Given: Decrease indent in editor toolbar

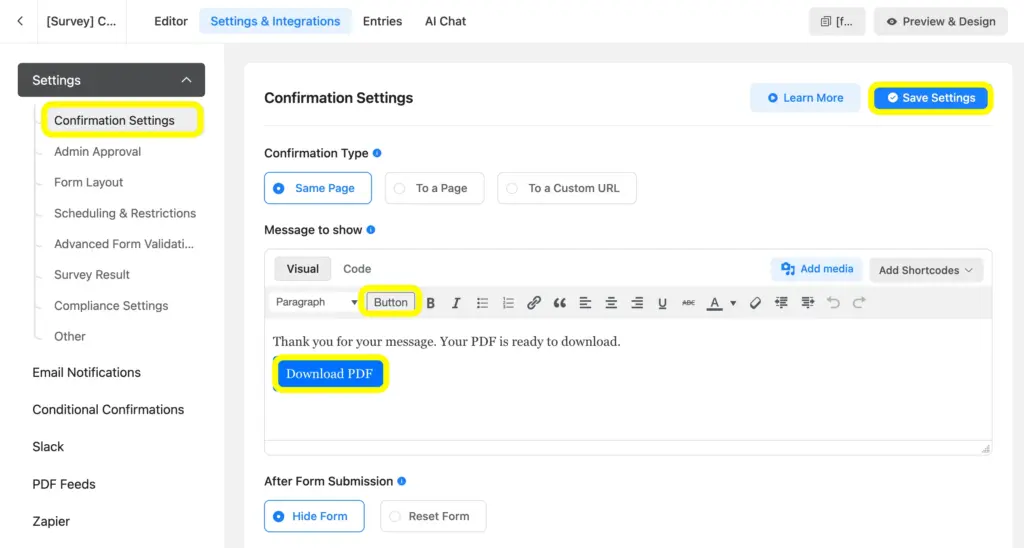Looking at the screenshot, I should [781, 302].
